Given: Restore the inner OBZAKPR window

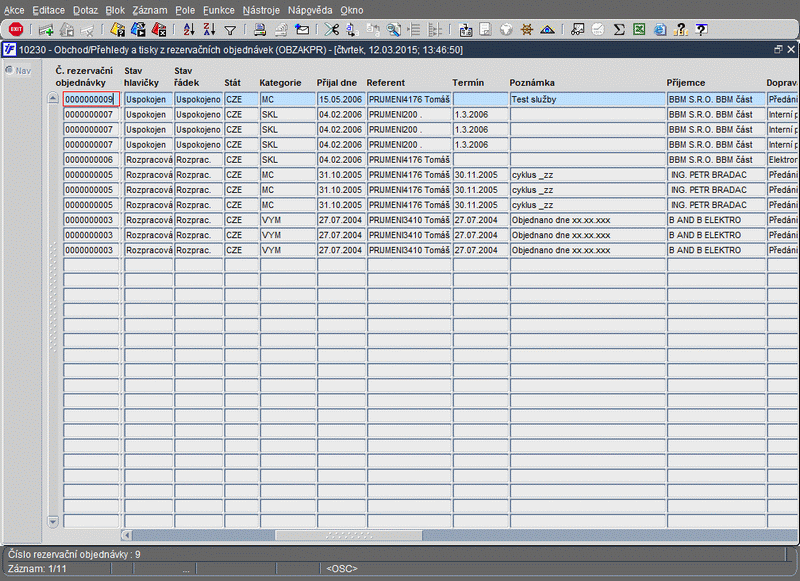Looking at the screenshot, I should (x=778, y=49).
